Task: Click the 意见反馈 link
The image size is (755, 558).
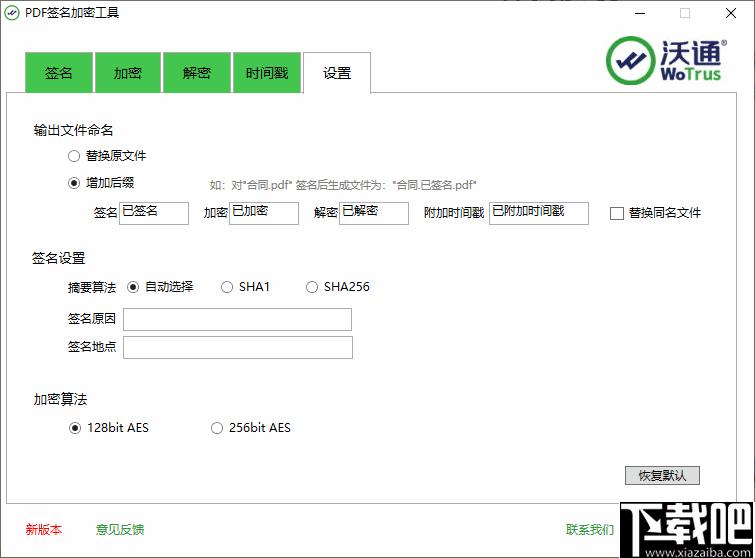Action: coord(120,530)
